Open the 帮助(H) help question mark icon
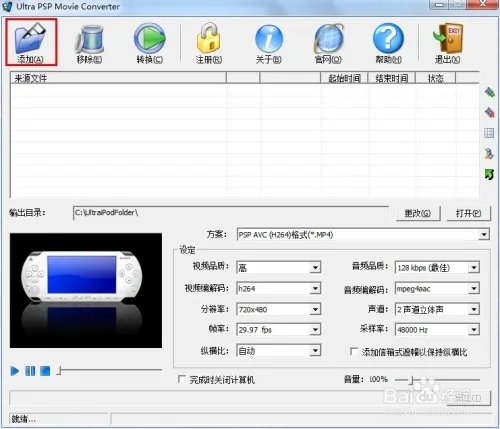500x429 pixels. coord(388,38)
